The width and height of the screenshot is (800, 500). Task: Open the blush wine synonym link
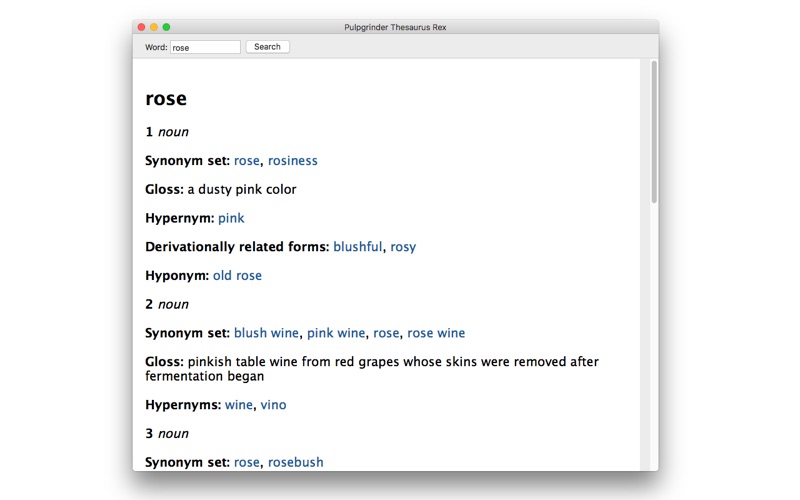266,333
